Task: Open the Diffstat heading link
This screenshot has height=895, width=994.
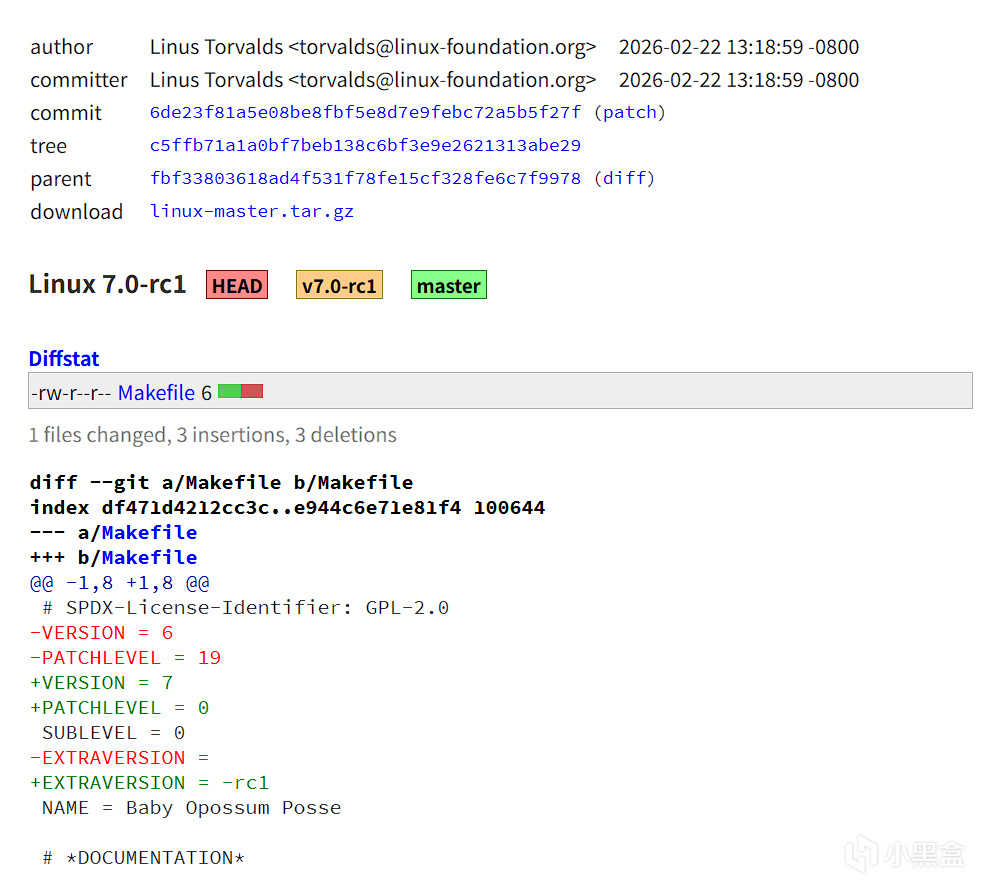Action: pyautogui.click(x=64, y=359)
